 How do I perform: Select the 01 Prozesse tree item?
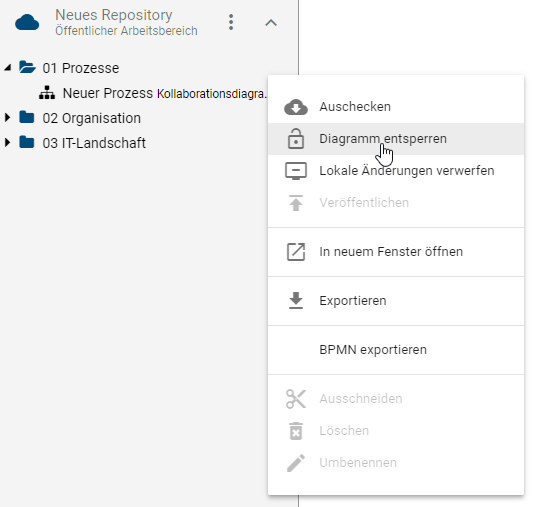pyautogui.click(x=81, y=68)
